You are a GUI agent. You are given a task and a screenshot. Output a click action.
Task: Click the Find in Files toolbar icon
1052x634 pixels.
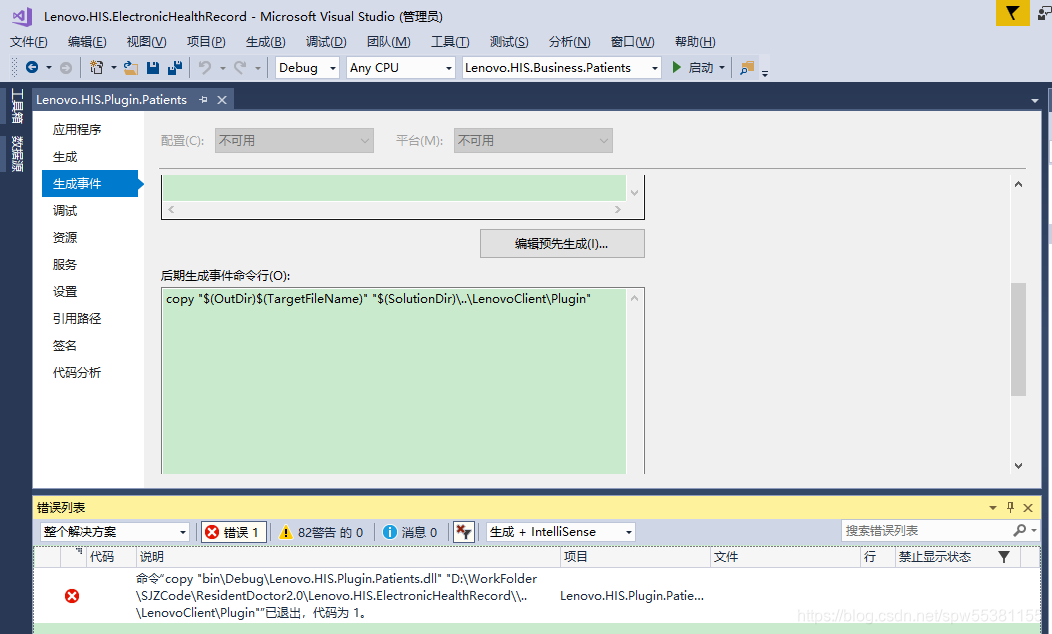pyautogui.click(x=747, y=68)
